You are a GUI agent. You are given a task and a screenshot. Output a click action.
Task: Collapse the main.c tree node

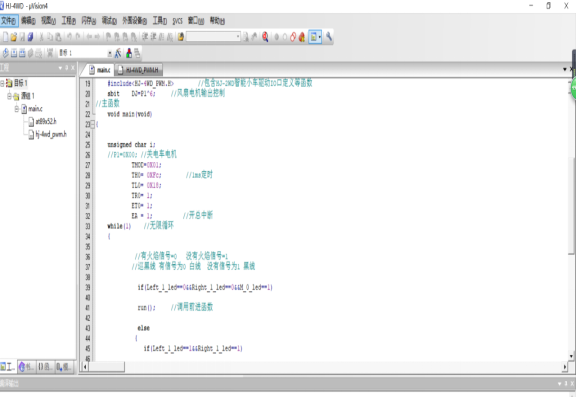point(17,109)
